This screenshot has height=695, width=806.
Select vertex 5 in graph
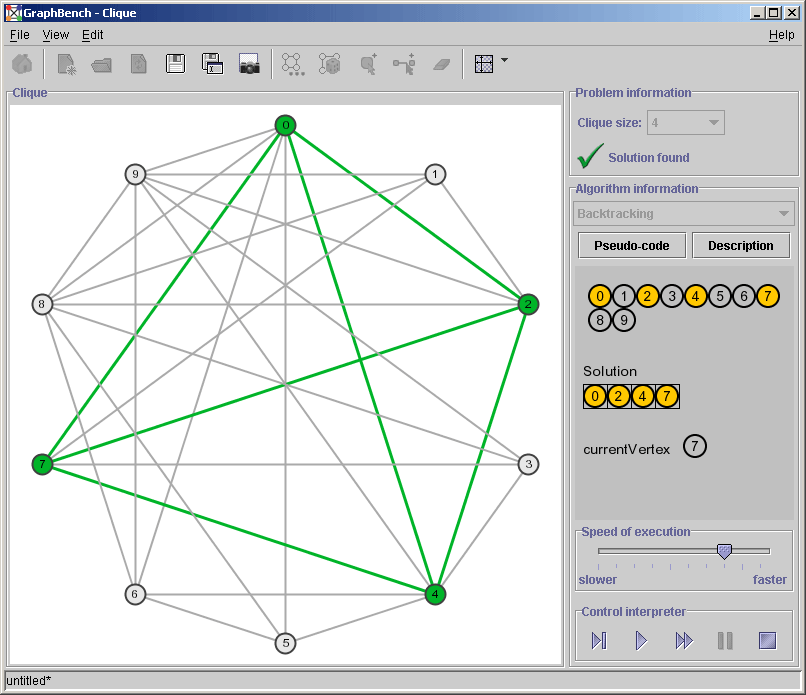click(285, 643)
